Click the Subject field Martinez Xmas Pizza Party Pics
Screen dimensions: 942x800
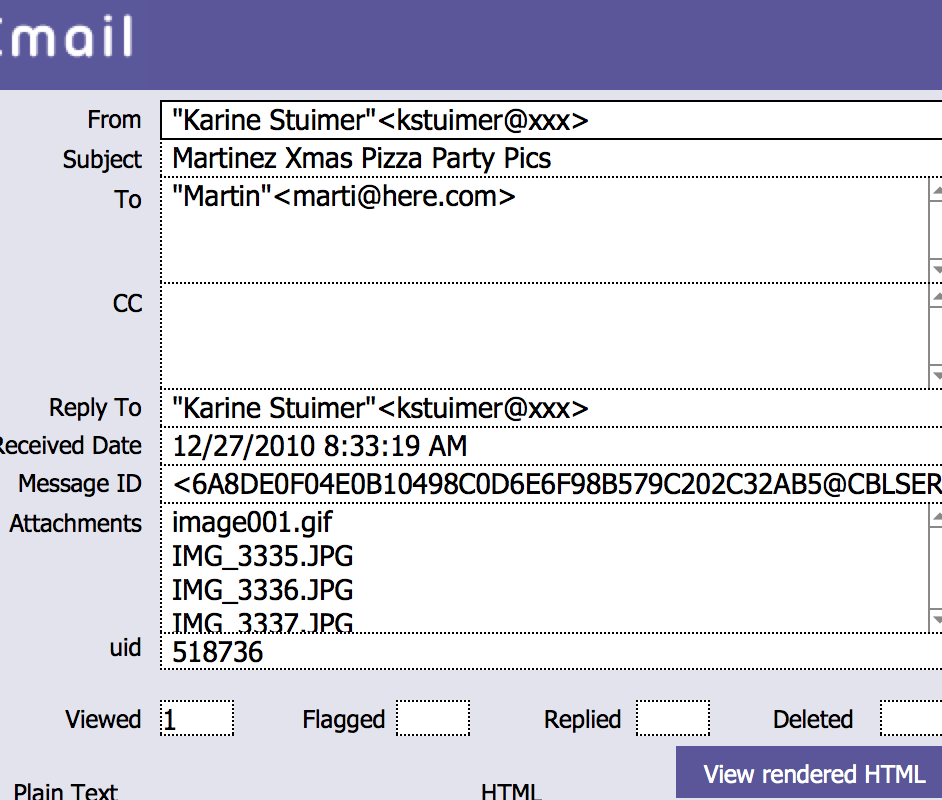(x=551, y=159)
